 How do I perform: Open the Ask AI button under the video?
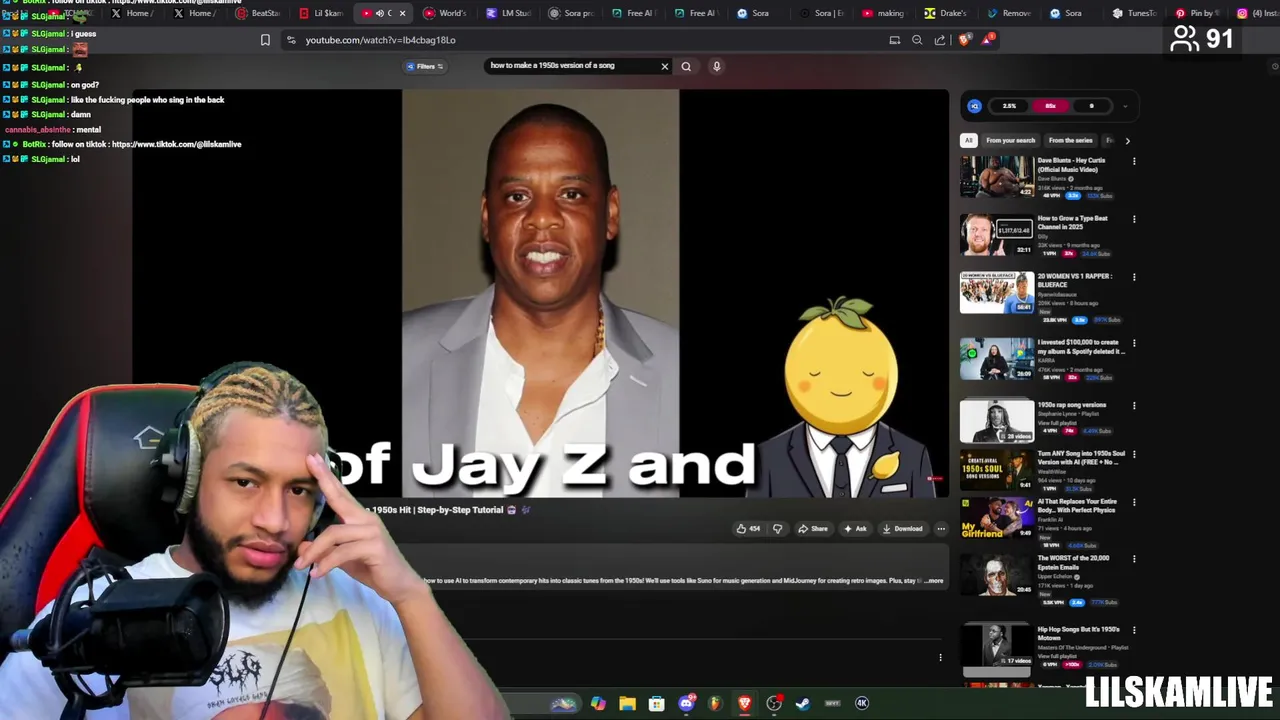pos(855,528)
